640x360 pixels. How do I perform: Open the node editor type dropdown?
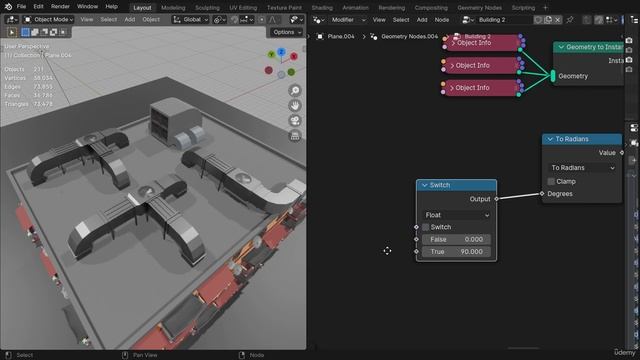[318, 20]
